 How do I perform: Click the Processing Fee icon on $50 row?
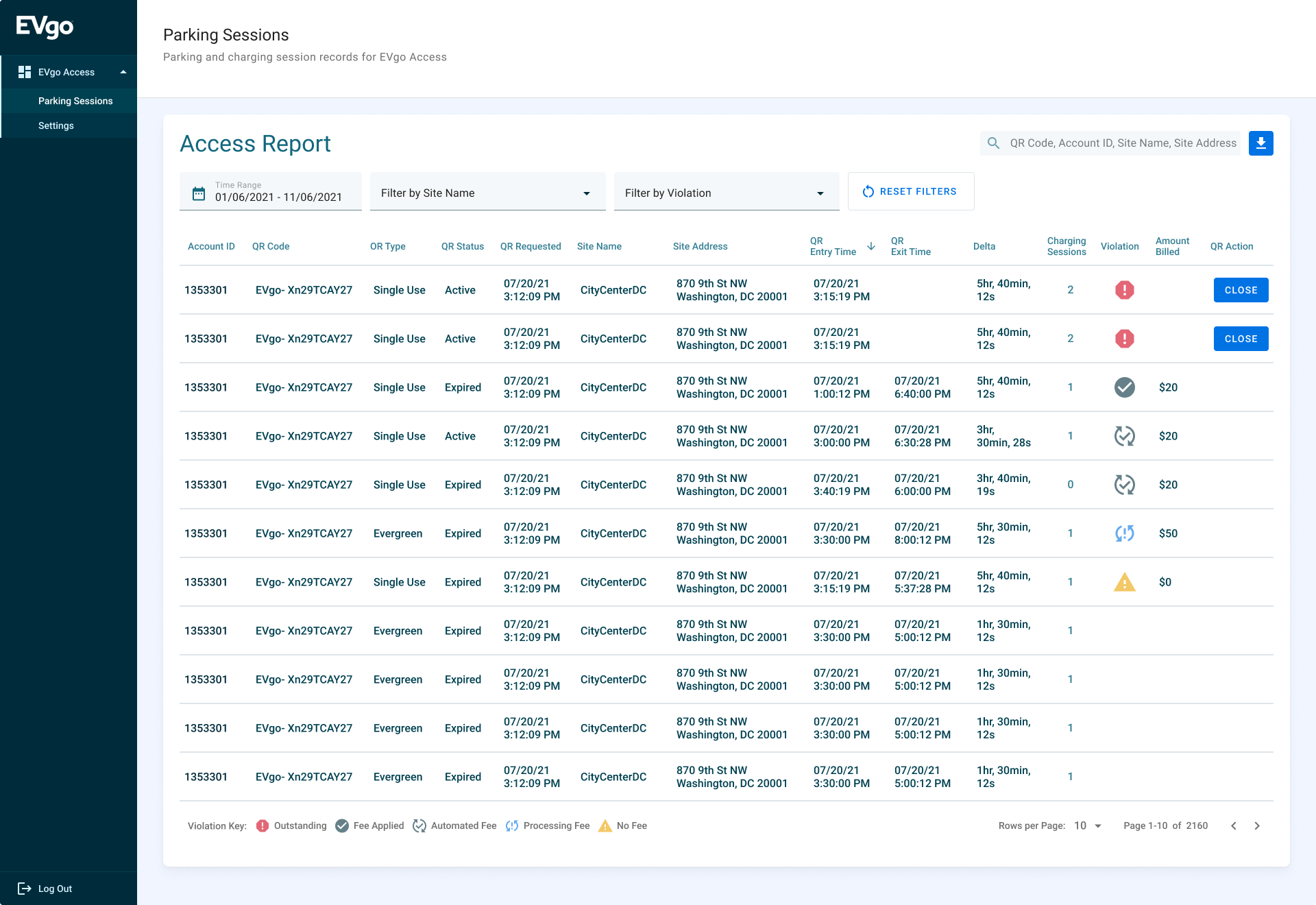click(x=1124, y=533)
